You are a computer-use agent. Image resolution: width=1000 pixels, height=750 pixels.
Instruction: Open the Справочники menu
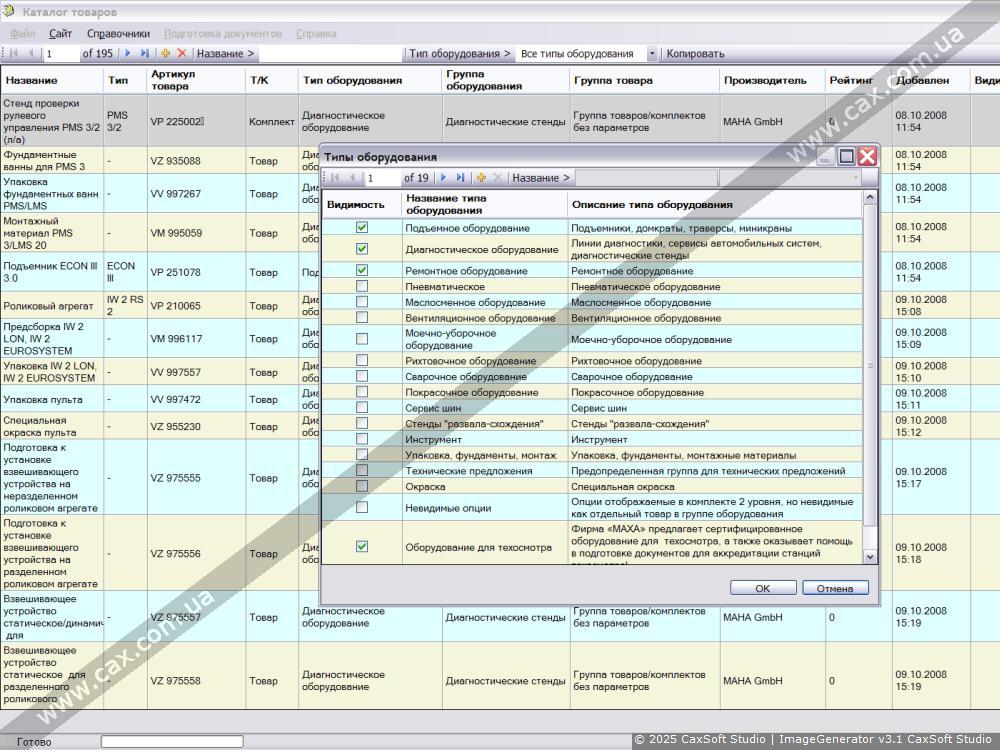(x=118, y=33)
